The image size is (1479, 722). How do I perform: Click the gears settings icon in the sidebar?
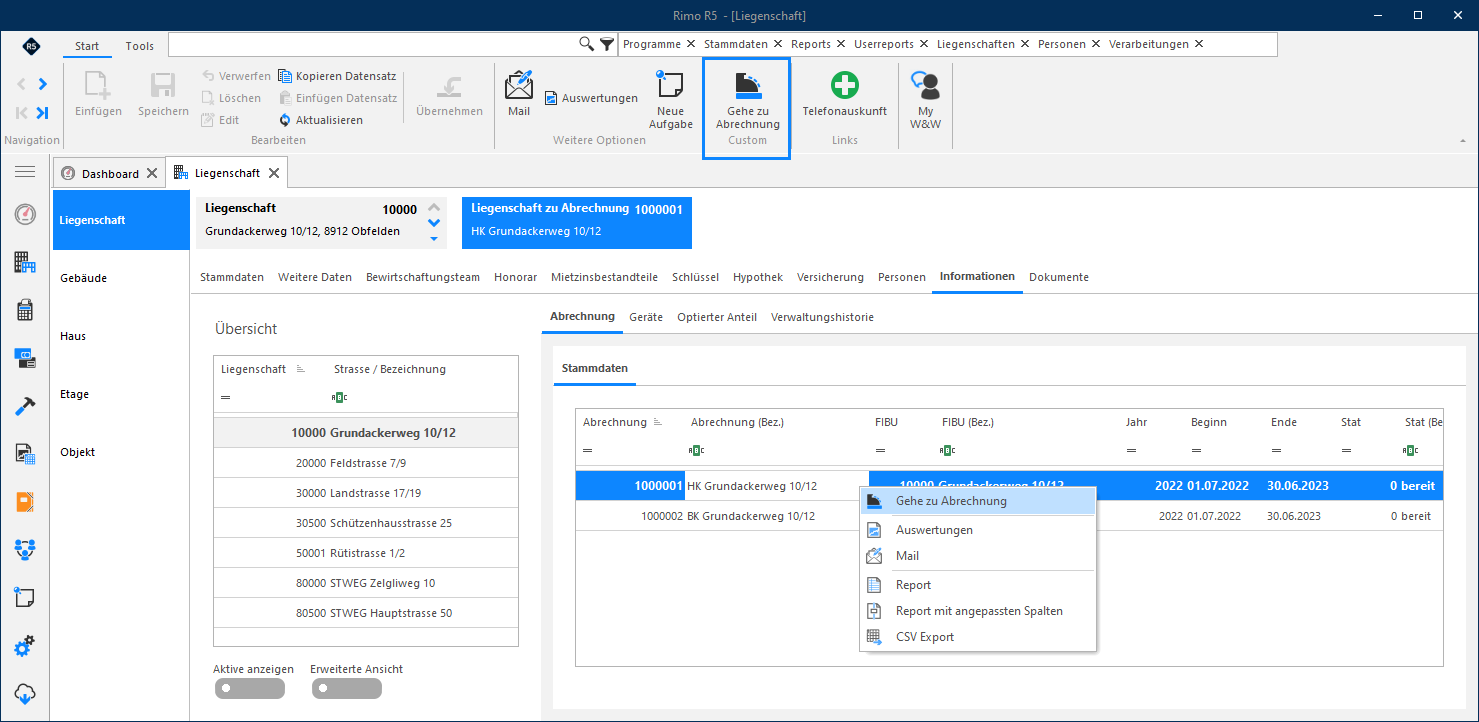point(25,646)
